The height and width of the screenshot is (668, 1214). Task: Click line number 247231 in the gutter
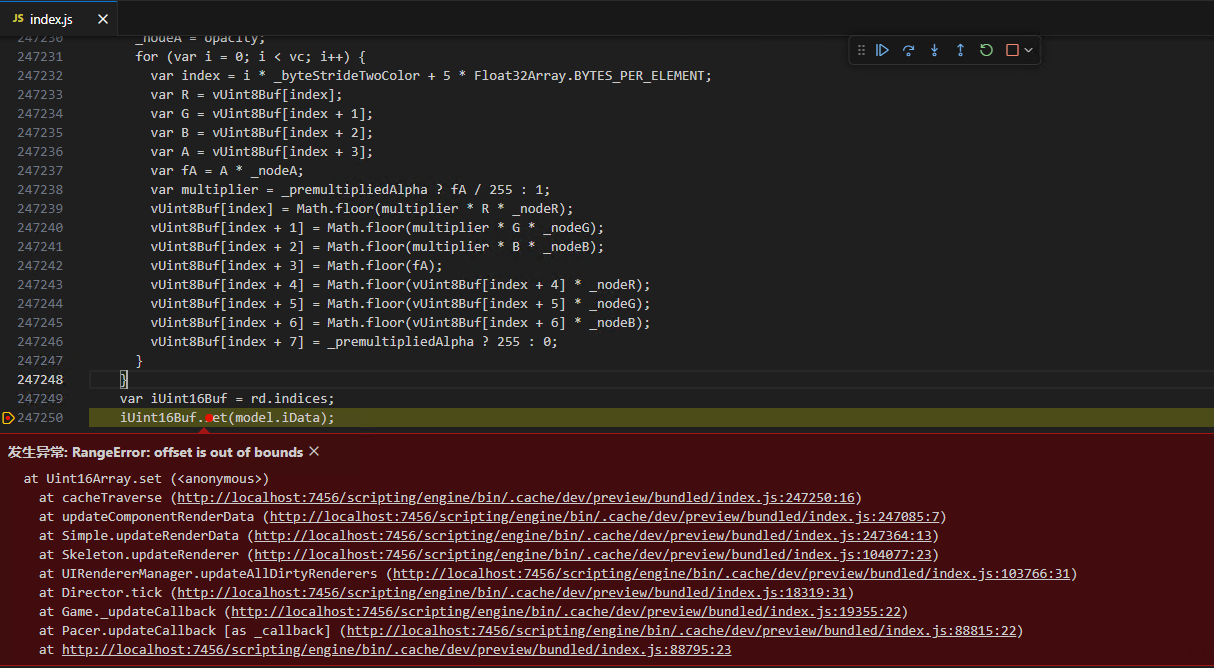(40, 57)
